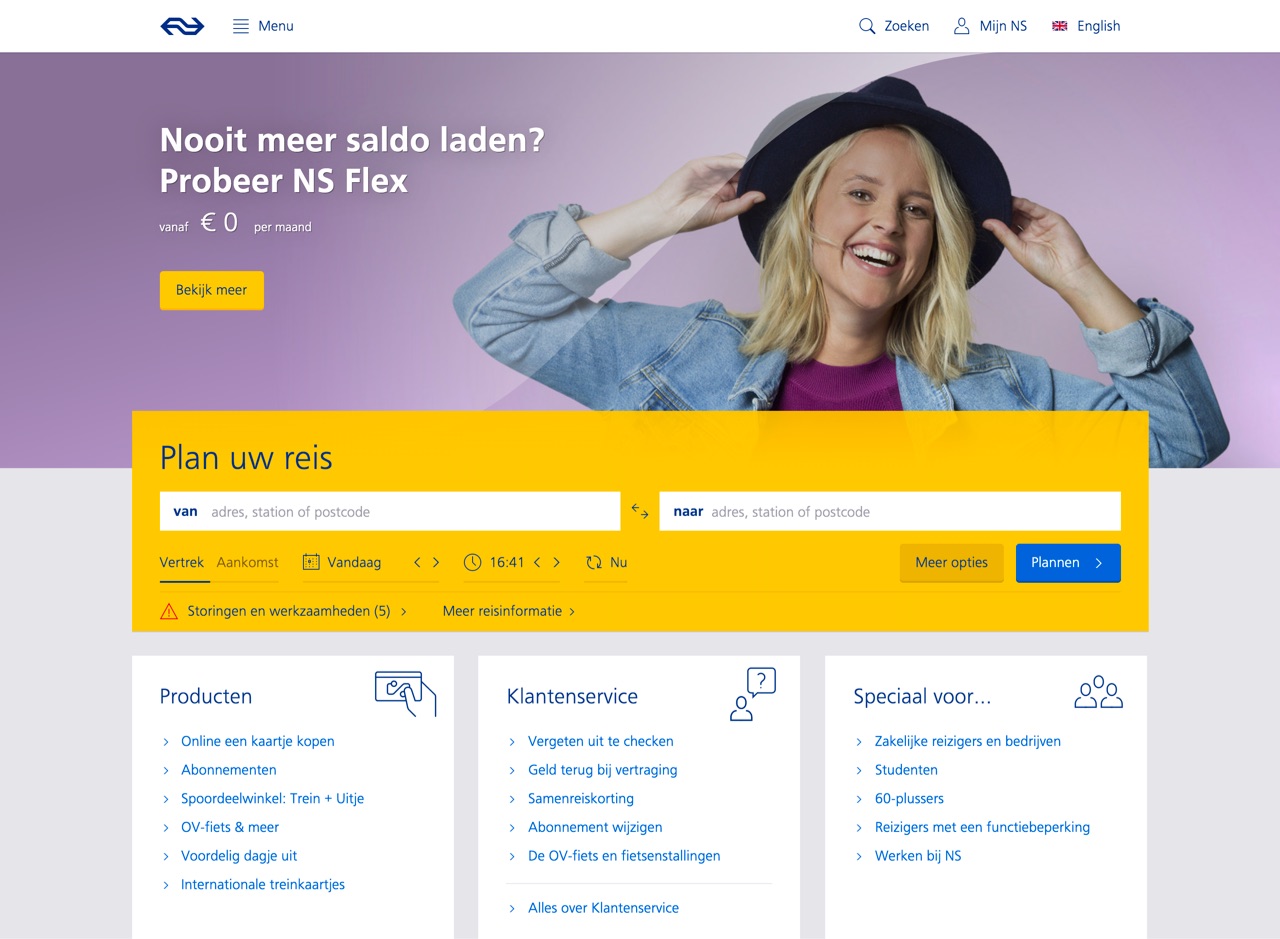1280x939 pixels.
Task: Click the hero headline 'Nooit meer saldo laden?'
Action: click(x=352, y=139)
